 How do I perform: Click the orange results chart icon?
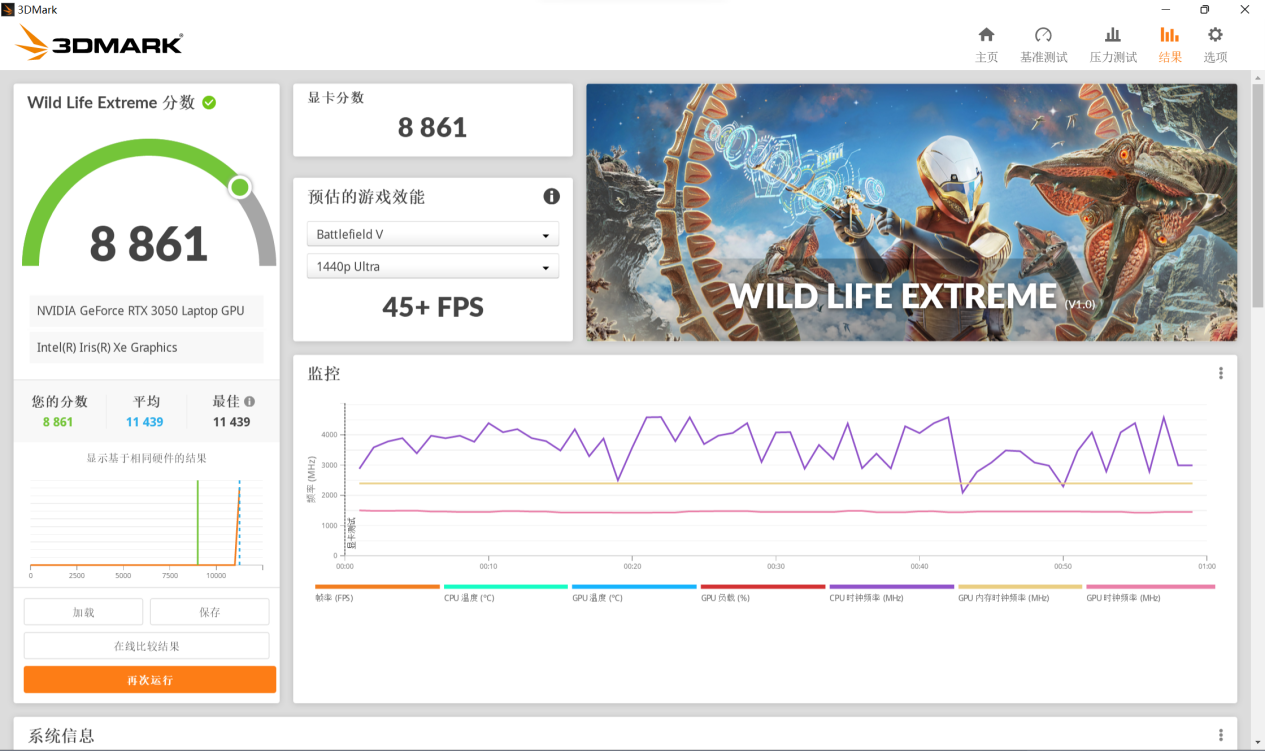click(x=1170, y=34)
